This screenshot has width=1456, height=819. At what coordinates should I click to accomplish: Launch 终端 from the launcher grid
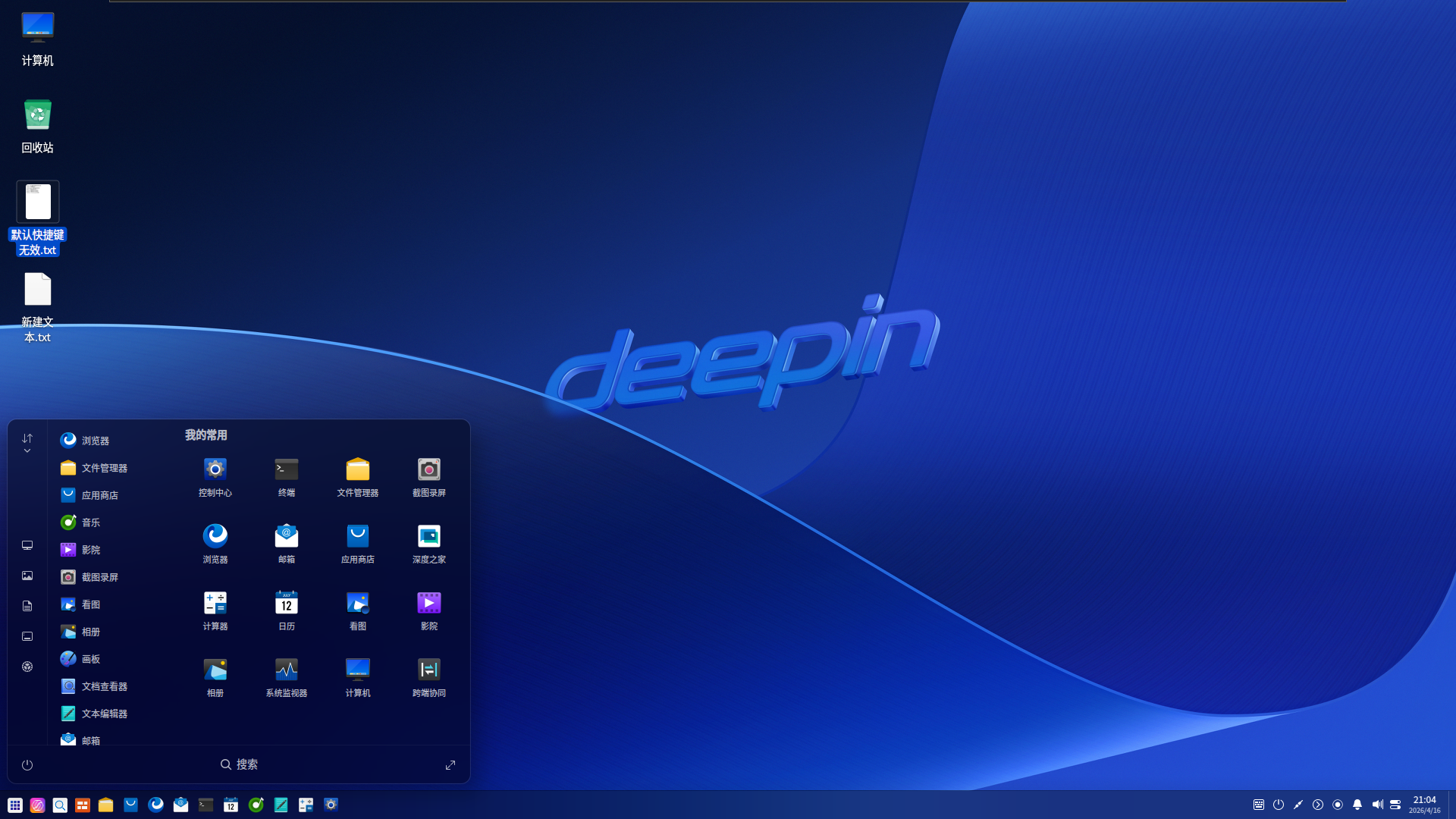coord(287,470)
